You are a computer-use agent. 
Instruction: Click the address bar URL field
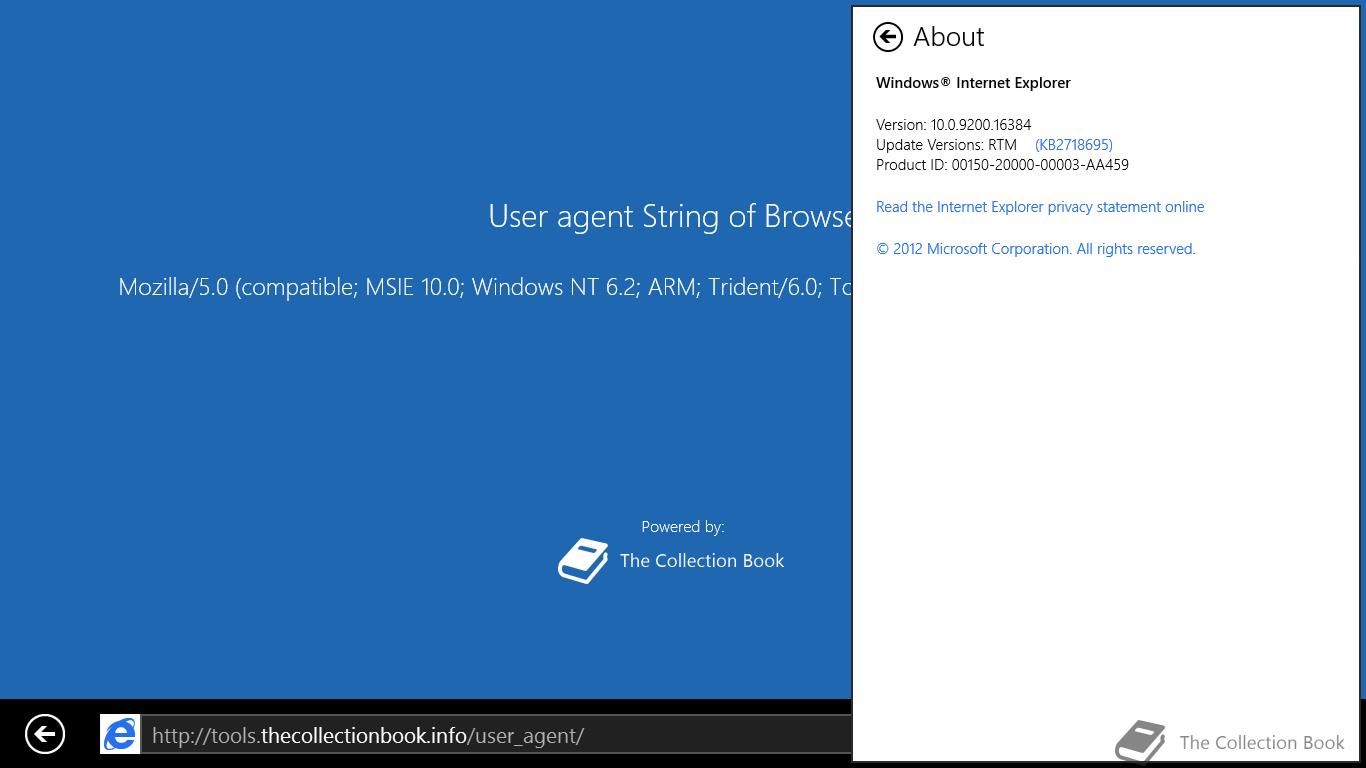coord(496,735)
